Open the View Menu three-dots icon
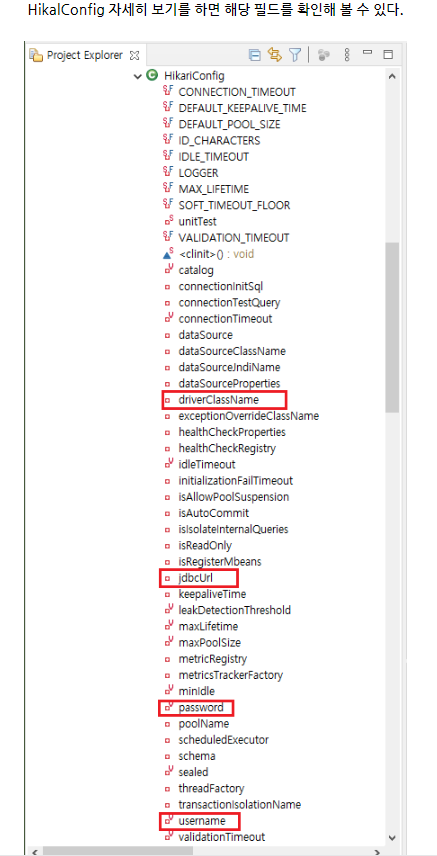The height and width of the screenshot is (856, 437). point(347,55)
